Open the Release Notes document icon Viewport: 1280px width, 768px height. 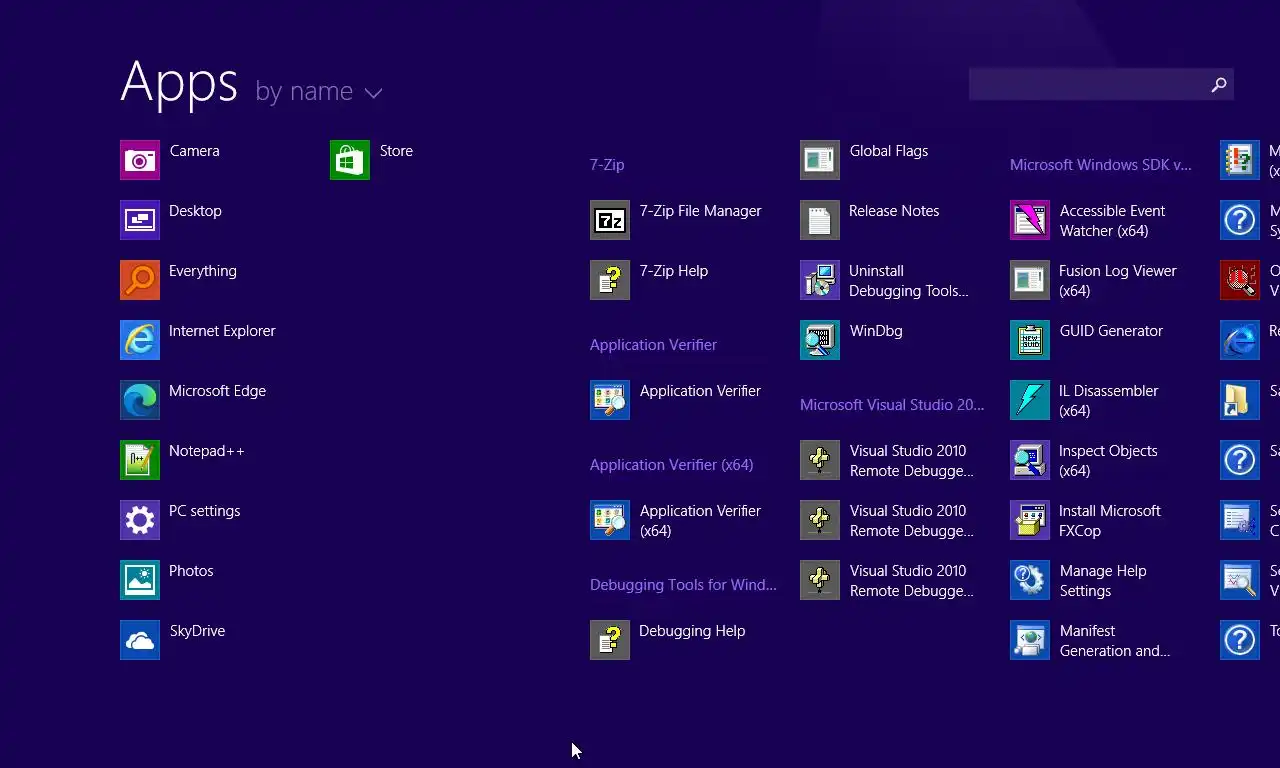[x=820, y=220]
